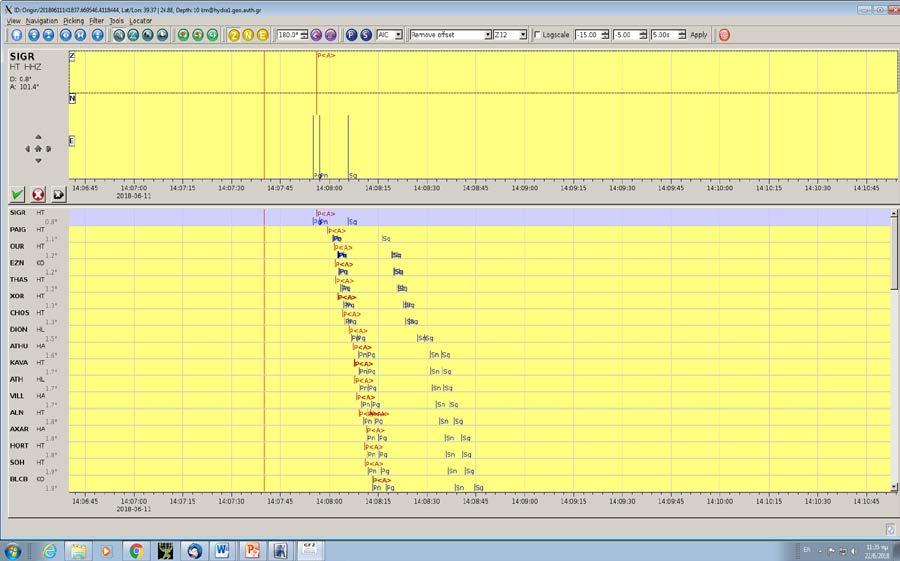Open Microsoft Word from the taskbar
The width and height of the screenshot is (900, 561).
point(222,551)
